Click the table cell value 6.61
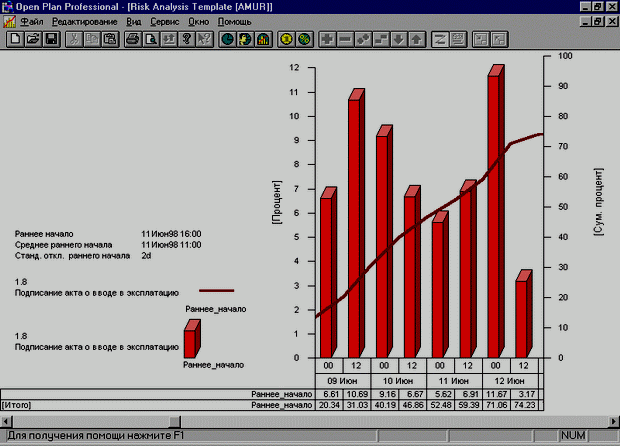The height and width of the screenshot is (446, 620). click(x=330, y=394)
